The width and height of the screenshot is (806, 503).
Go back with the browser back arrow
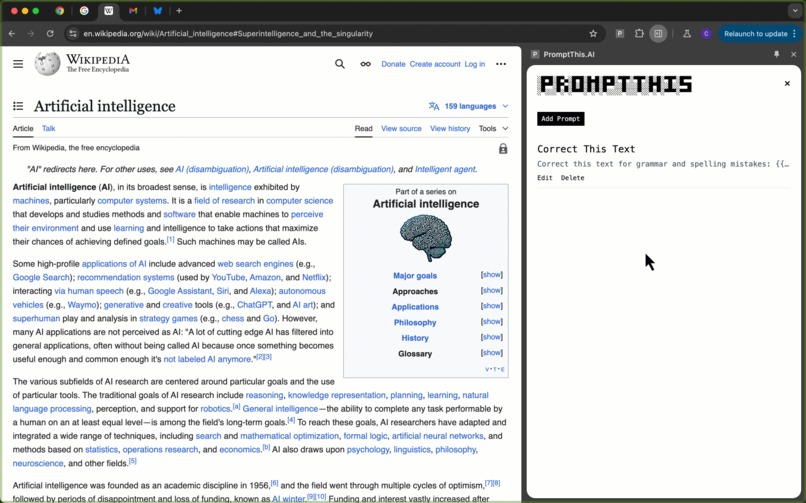(12, 33)
